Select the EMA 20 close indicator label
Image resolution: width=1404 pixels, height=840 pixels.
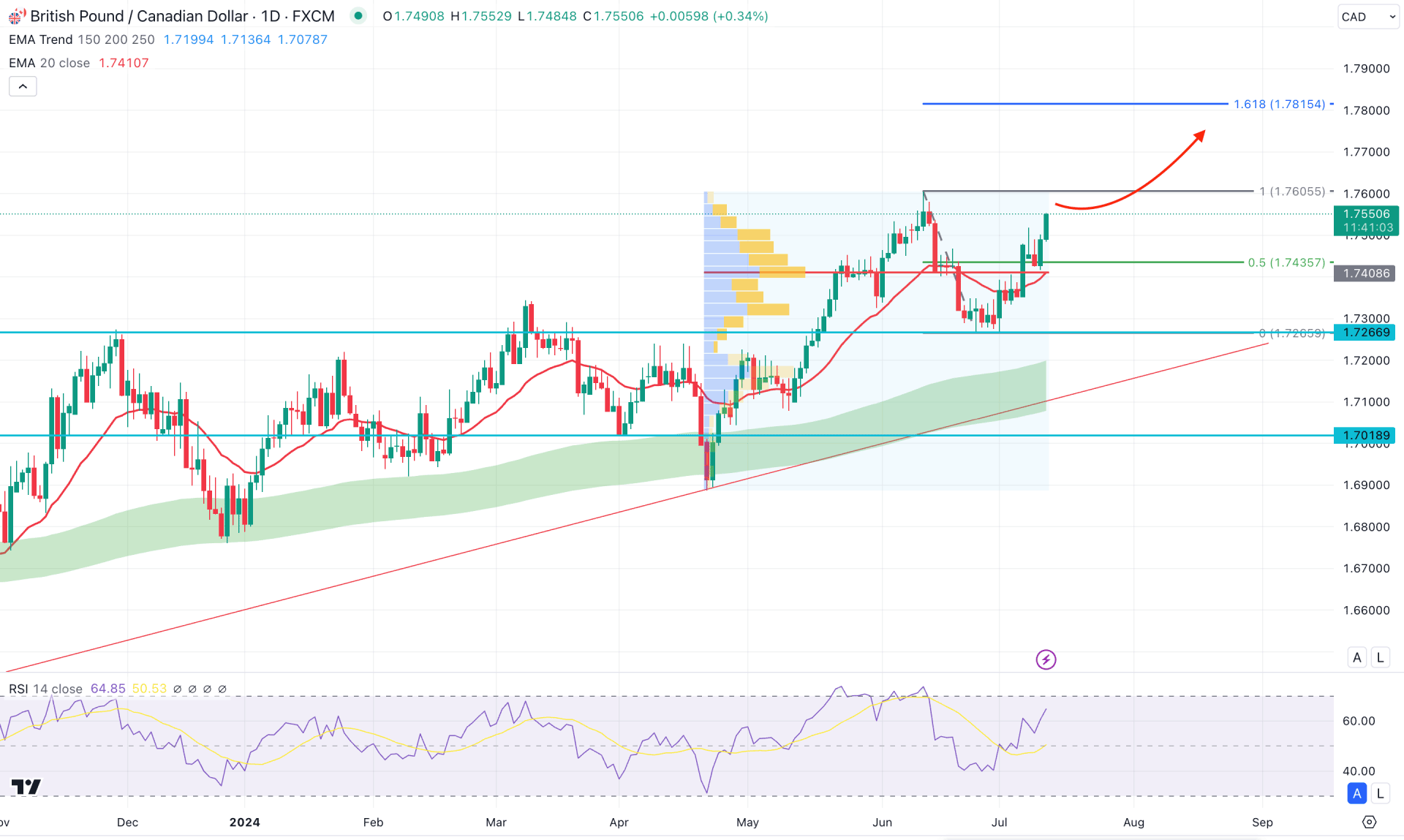[49, 63]
